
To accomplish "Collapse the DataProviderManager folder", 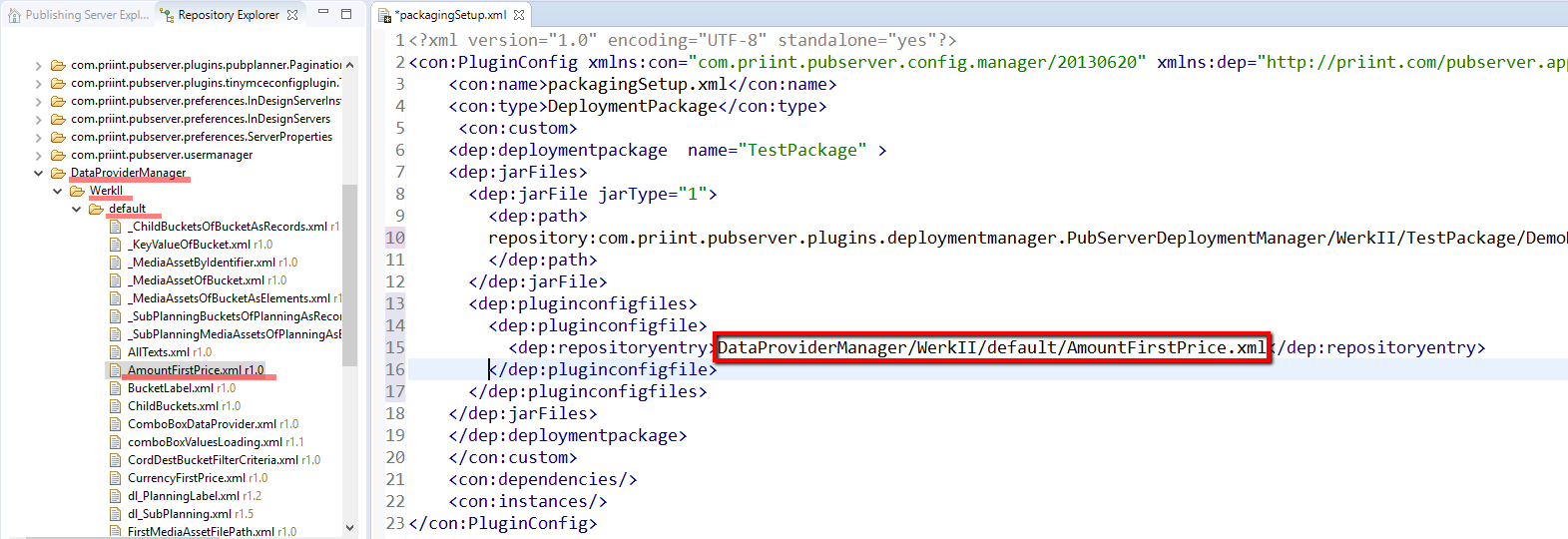I will pyautogui.click(x=39, y=173).
